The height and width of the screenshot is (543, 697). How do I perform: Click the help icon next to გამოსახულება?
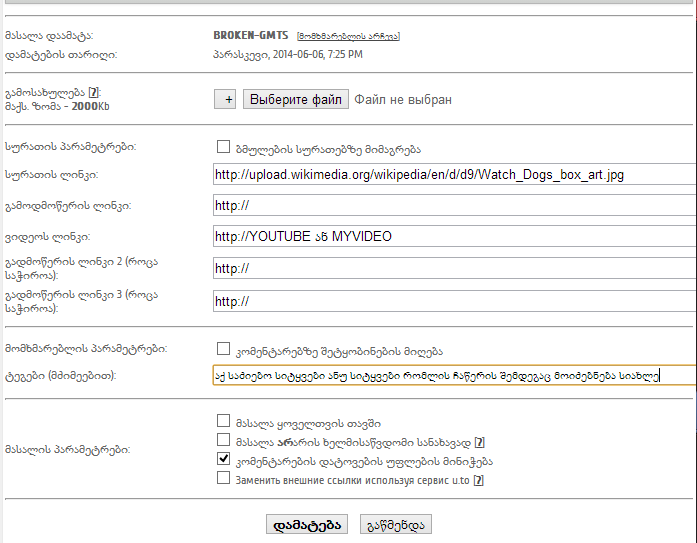coord(92,92)
